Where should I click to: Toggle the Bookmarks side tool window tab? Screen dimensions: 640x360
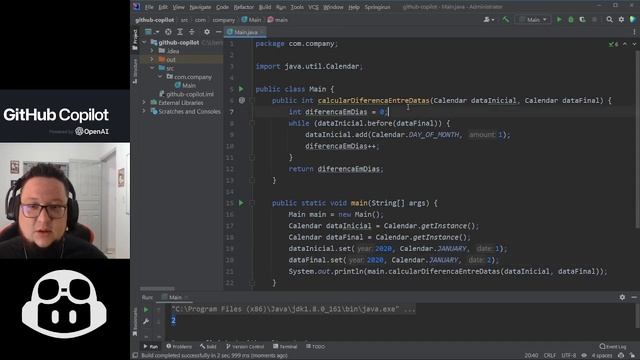135,321
